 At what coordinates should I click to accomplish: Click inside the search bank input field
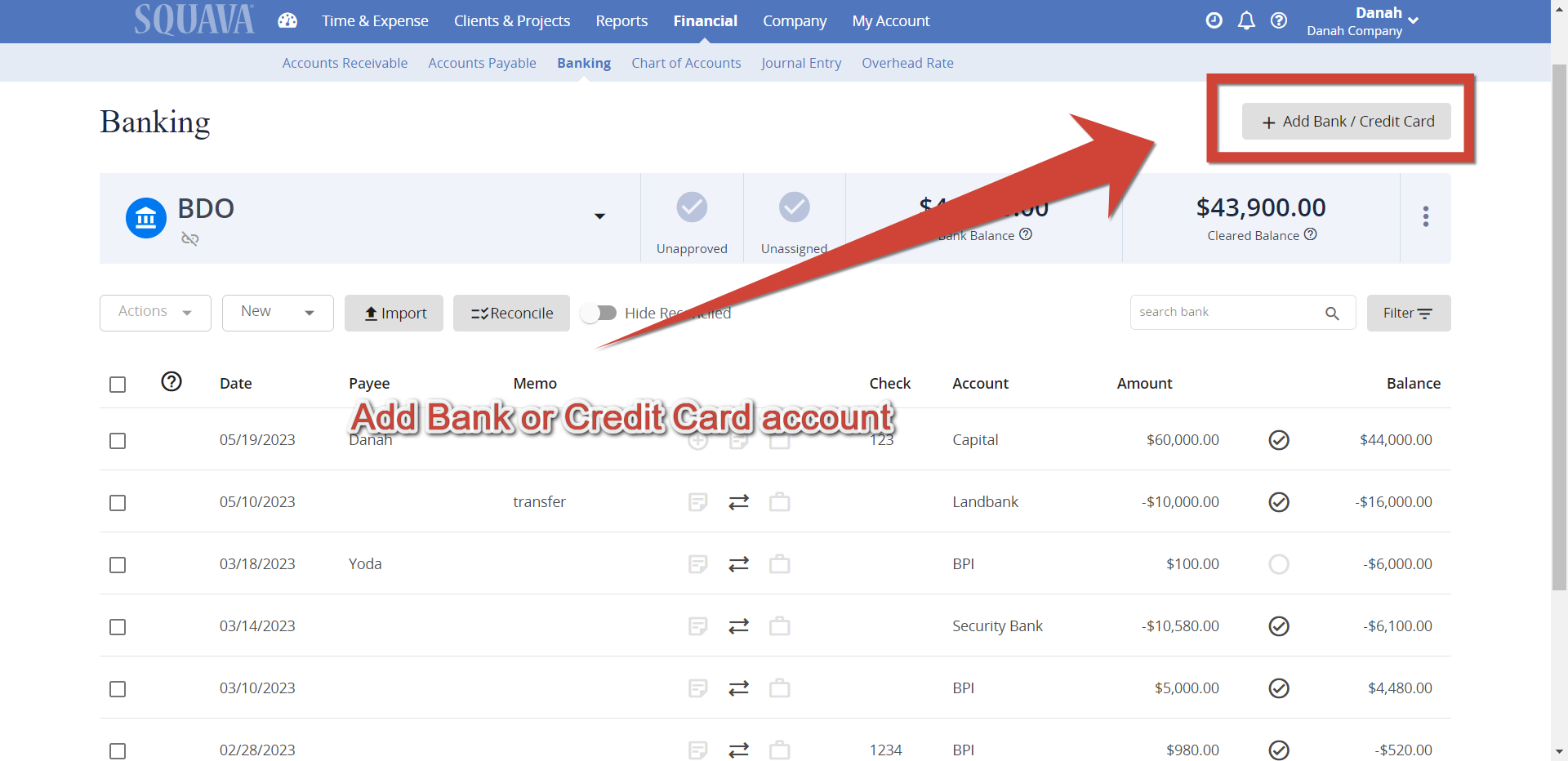[x=1217, y=312]
